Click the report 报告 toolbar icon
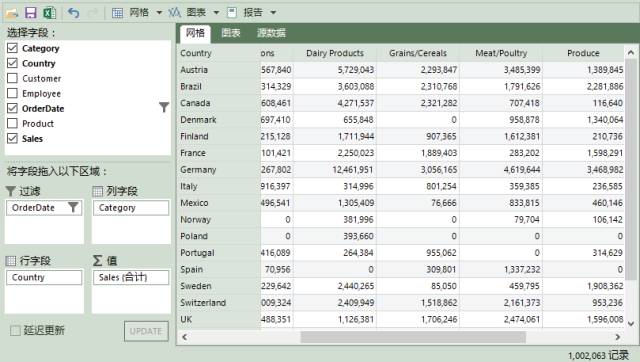Image resolution: width=640 pixels, height=362 pixels. [x=232, y=13]
